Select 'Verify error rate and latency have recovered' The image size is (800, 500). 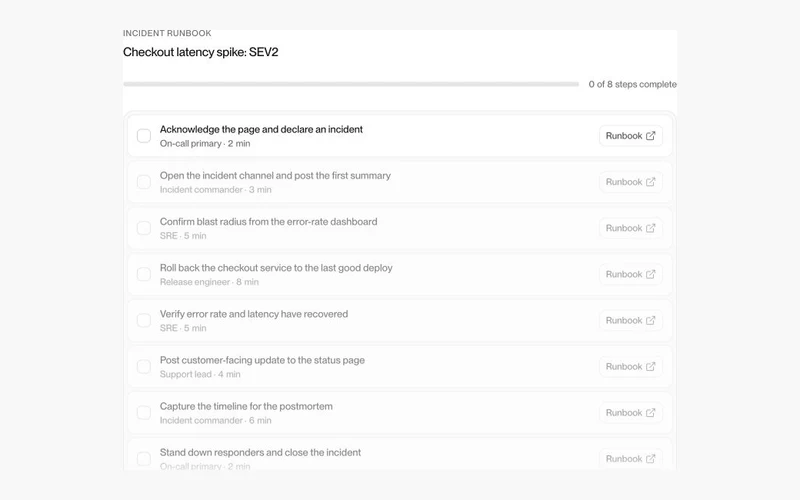tap(254, 314)
